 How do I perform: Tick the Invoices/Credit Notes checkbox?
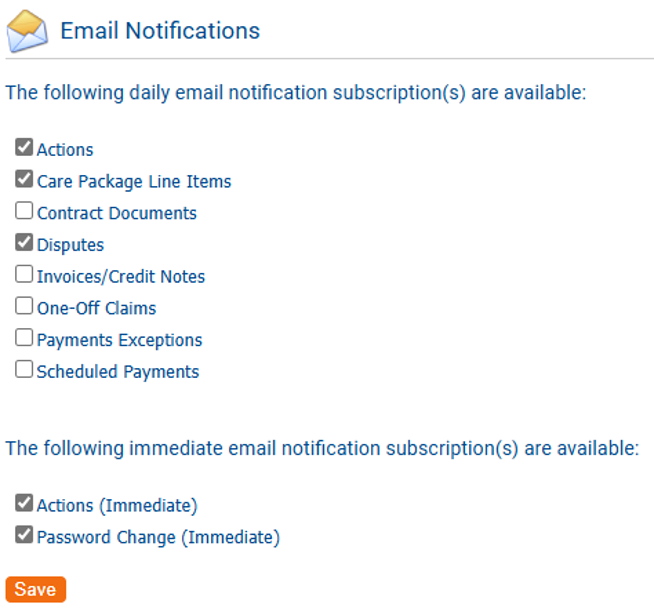click(24, 275)
